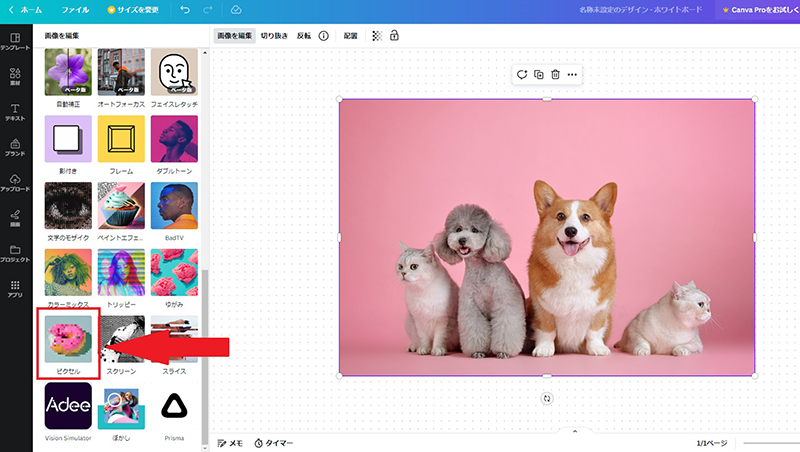Open the Brand sidebar panel

pyautogui.click(x=15, y=147)
